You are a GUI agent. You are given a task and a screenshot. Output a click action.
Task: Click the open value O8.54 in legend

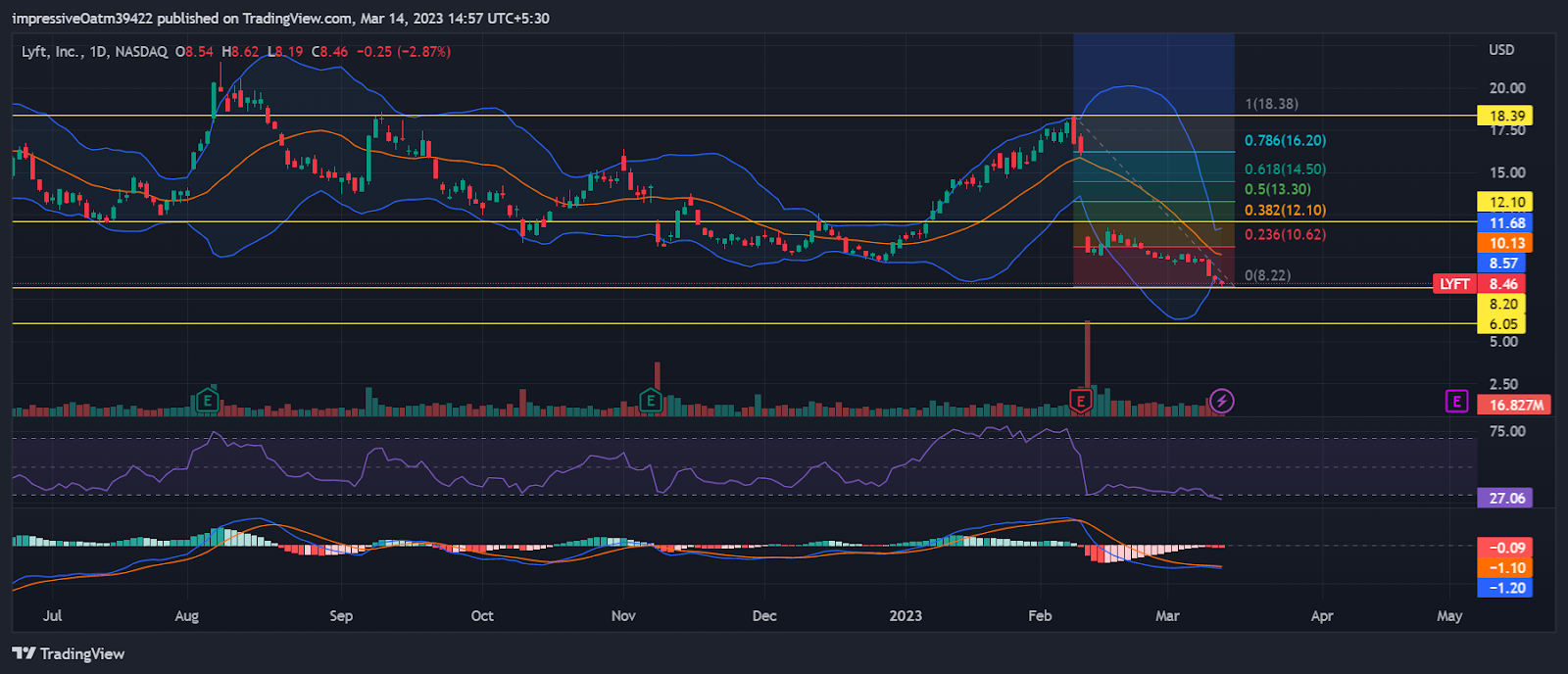coord(194,51)
